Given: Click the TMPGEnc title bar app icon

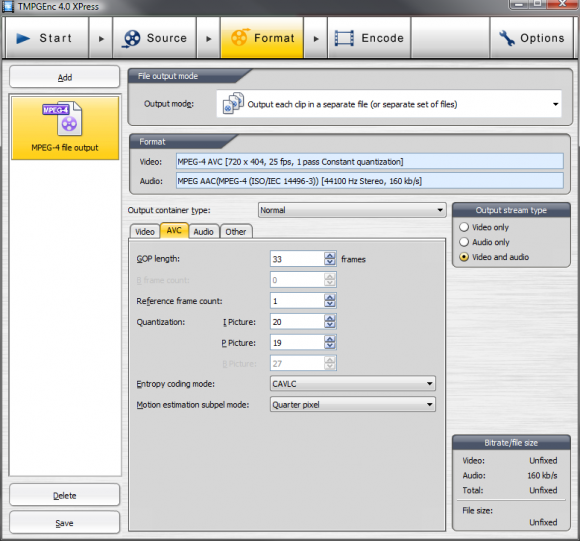Looking at the screenshot, I should coord(8,6).
